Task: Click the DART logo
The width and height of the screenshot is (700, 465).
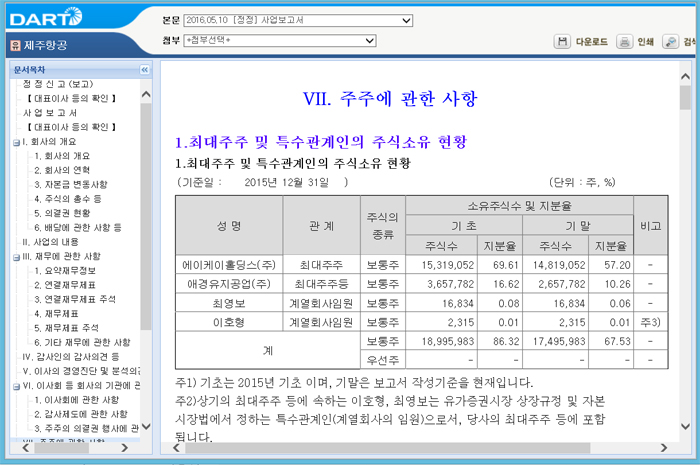Action: (55, 17)
